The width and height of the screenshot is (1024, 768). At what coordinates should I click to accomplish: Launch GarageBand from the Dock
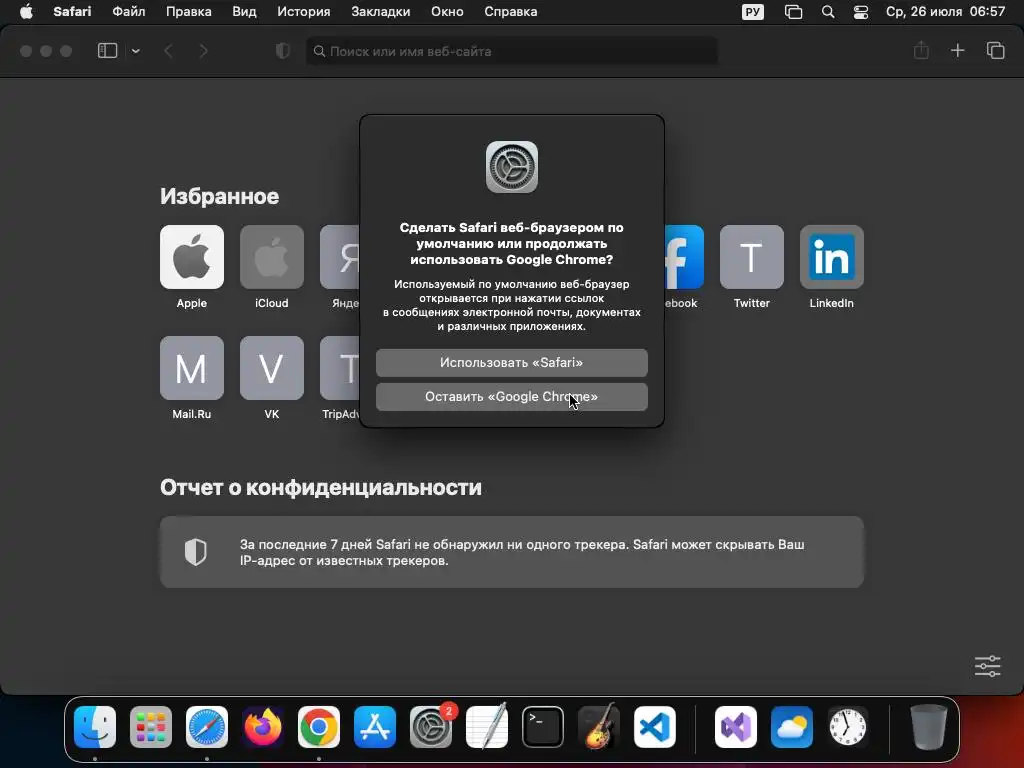[x=599, y=727]
